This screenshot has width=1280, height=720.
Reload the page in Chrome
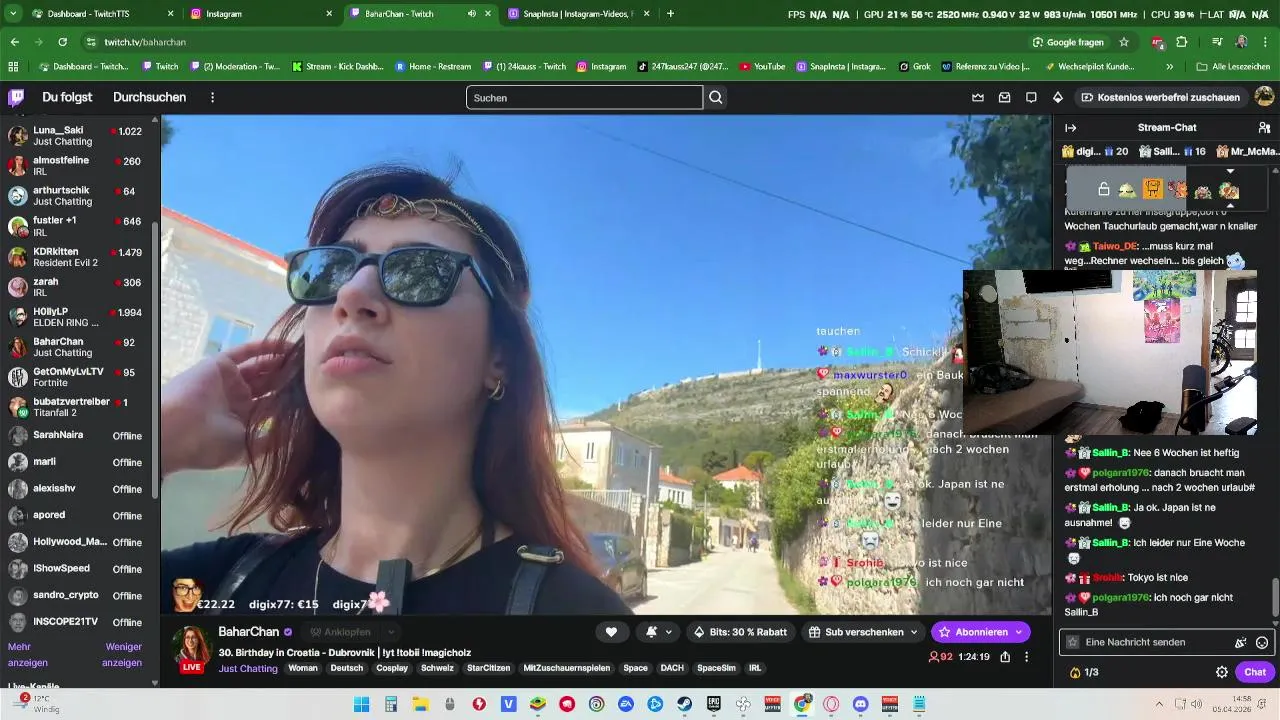coord(62,42)
